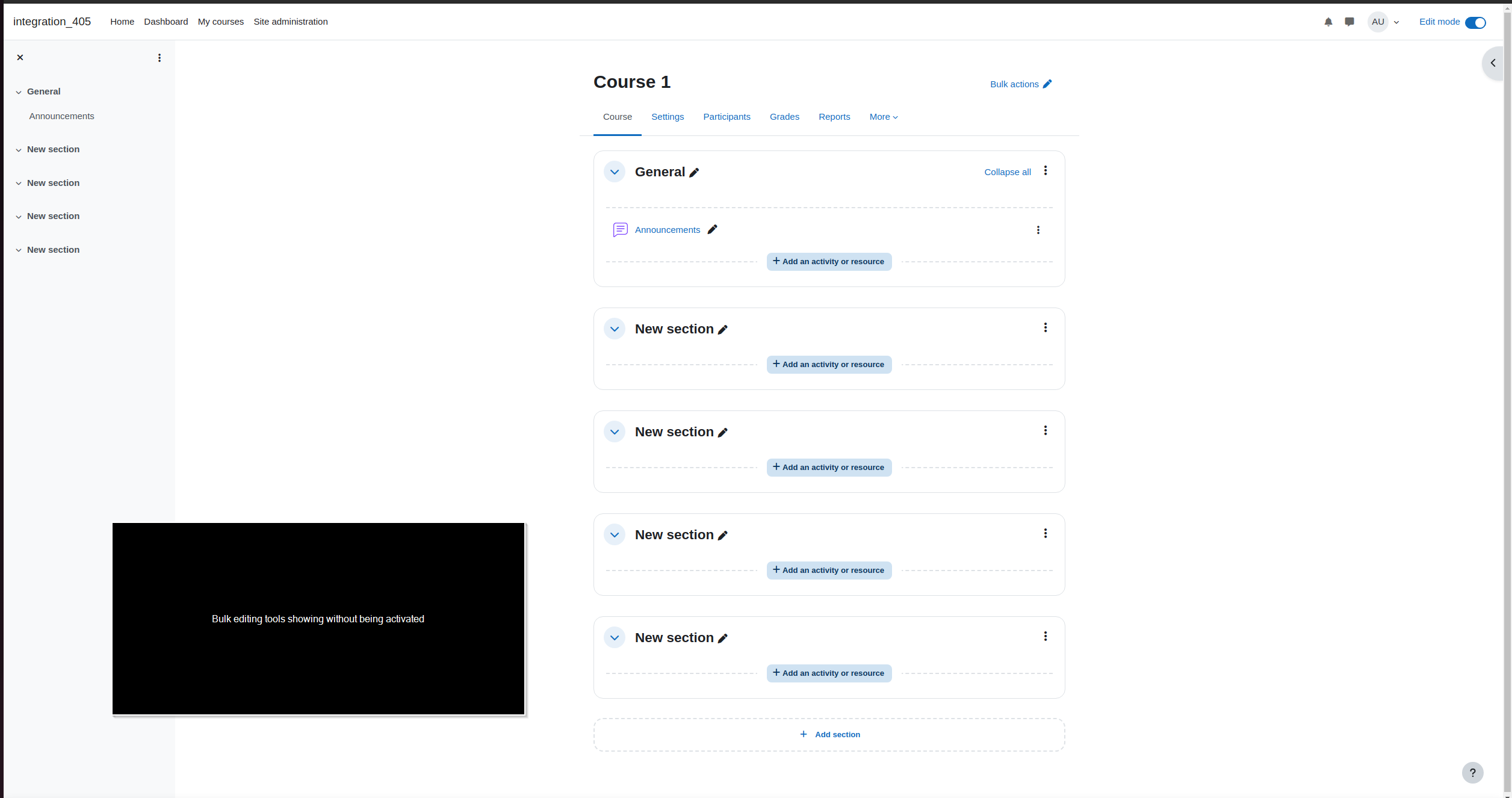The image size is (1512, 798).
Task: Collapse the first New section in content
Action: tap(615, 329)
